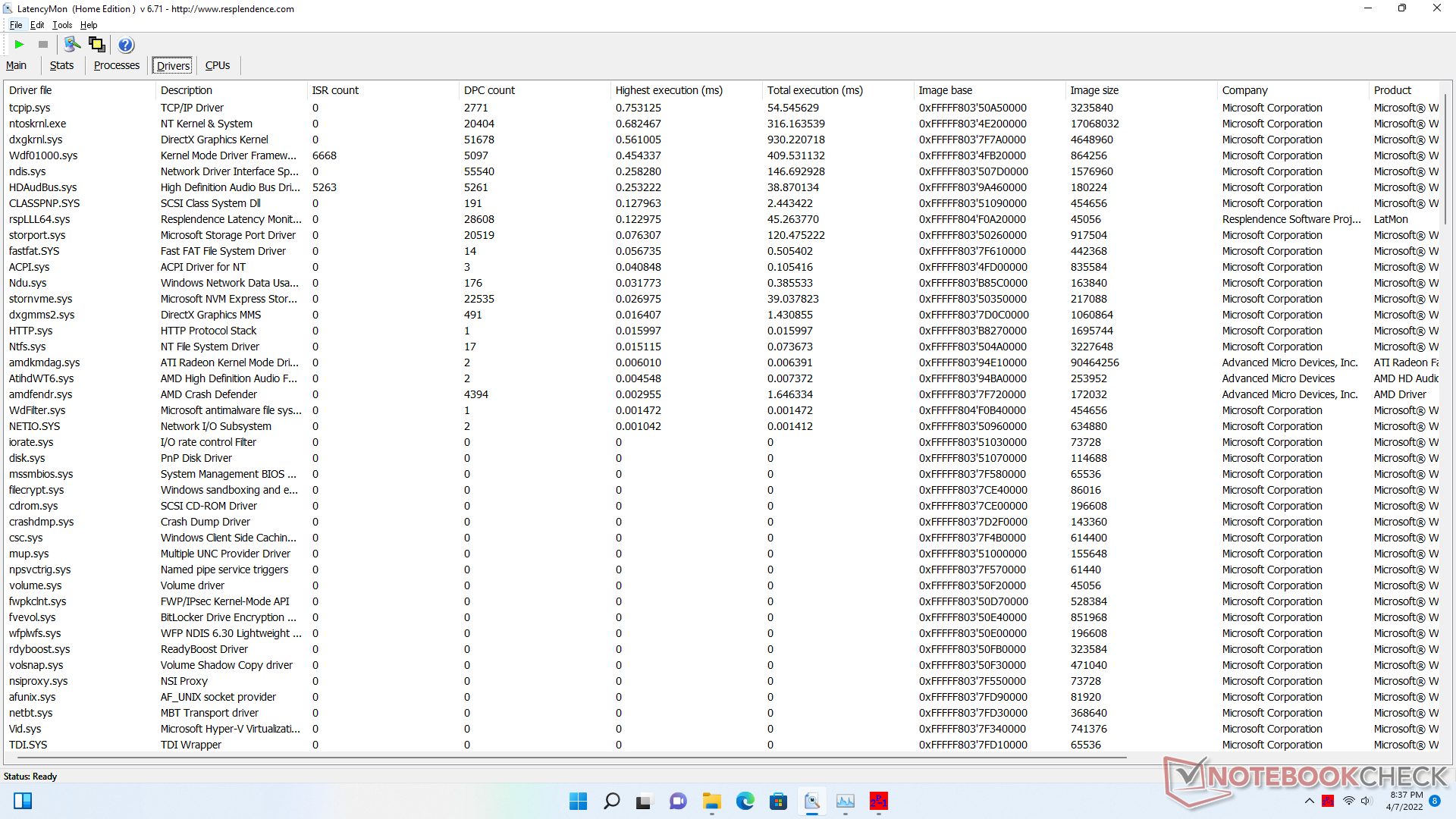The image size is (1456, 819).
Task: Switch to the Stats tab
Action: tap(61, 65)
